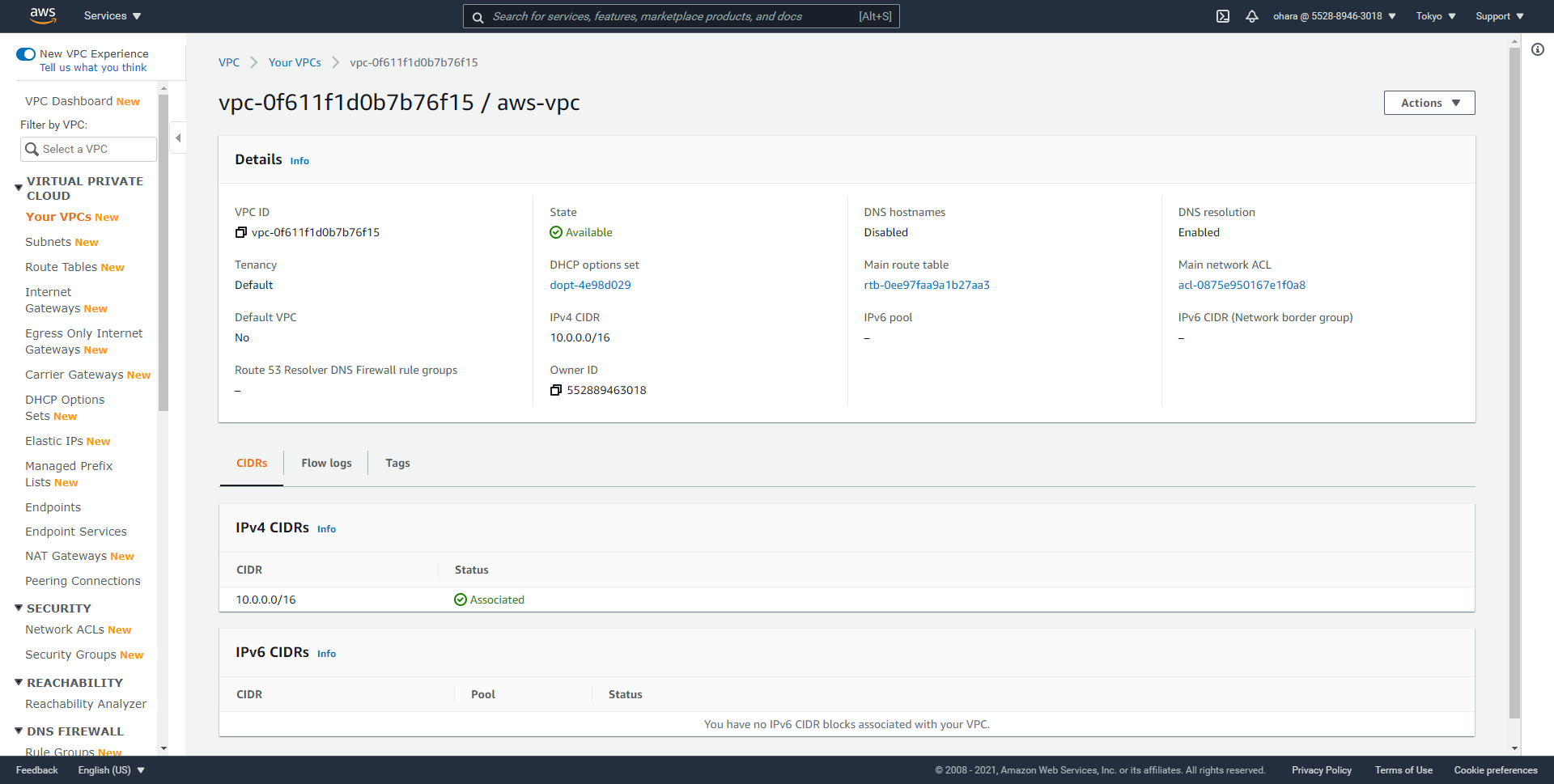
Task: Open DHCP options set dopt-4e98d029
Action: tap(590, 285)
